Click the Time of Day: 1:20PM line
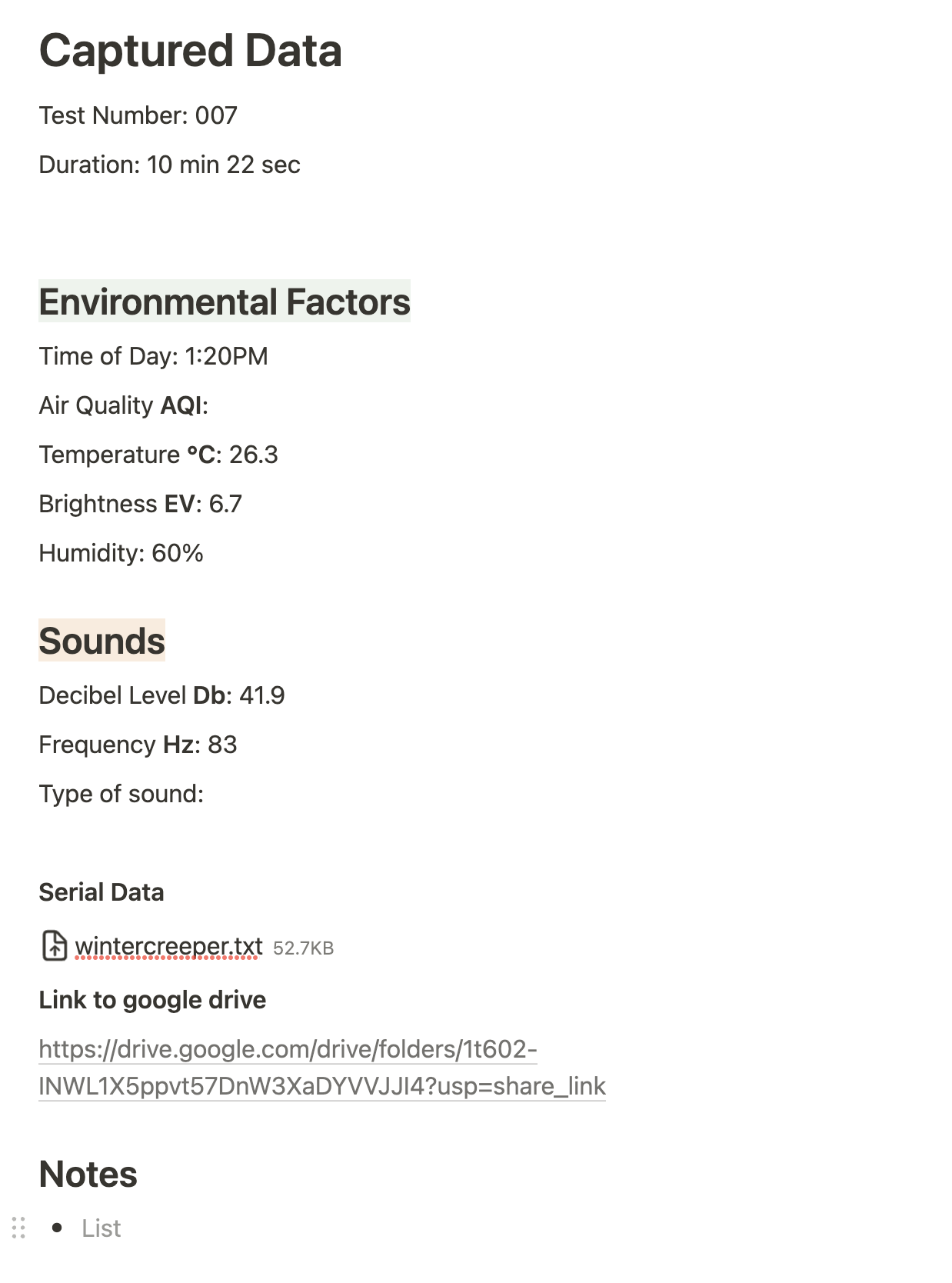 pyautogui.click(x=153, y=356)
